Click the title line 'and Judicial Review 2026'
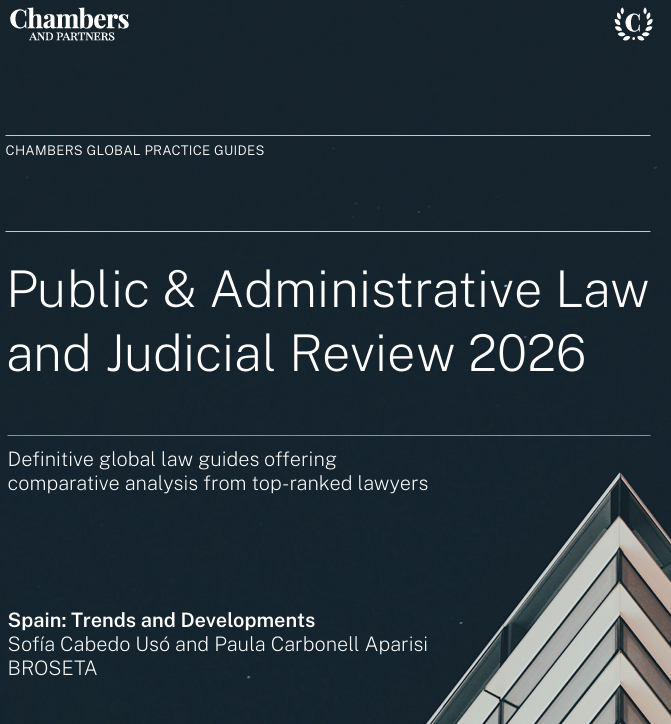Image resolution: width=671 pixels, height=724 pixels. (296, 353)
